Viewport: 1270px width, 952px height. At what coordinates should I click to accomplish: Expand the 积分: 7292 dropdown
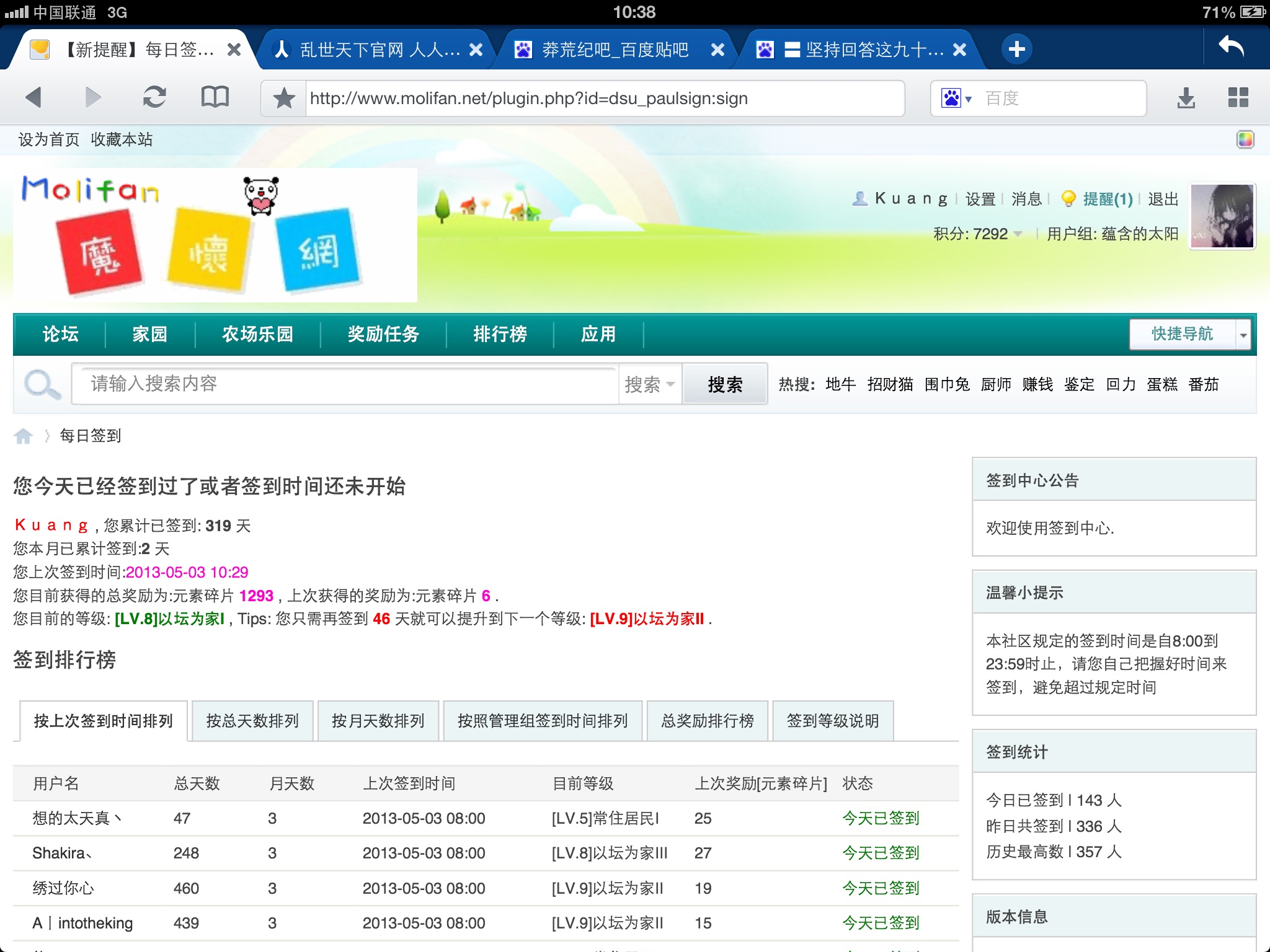978,234
